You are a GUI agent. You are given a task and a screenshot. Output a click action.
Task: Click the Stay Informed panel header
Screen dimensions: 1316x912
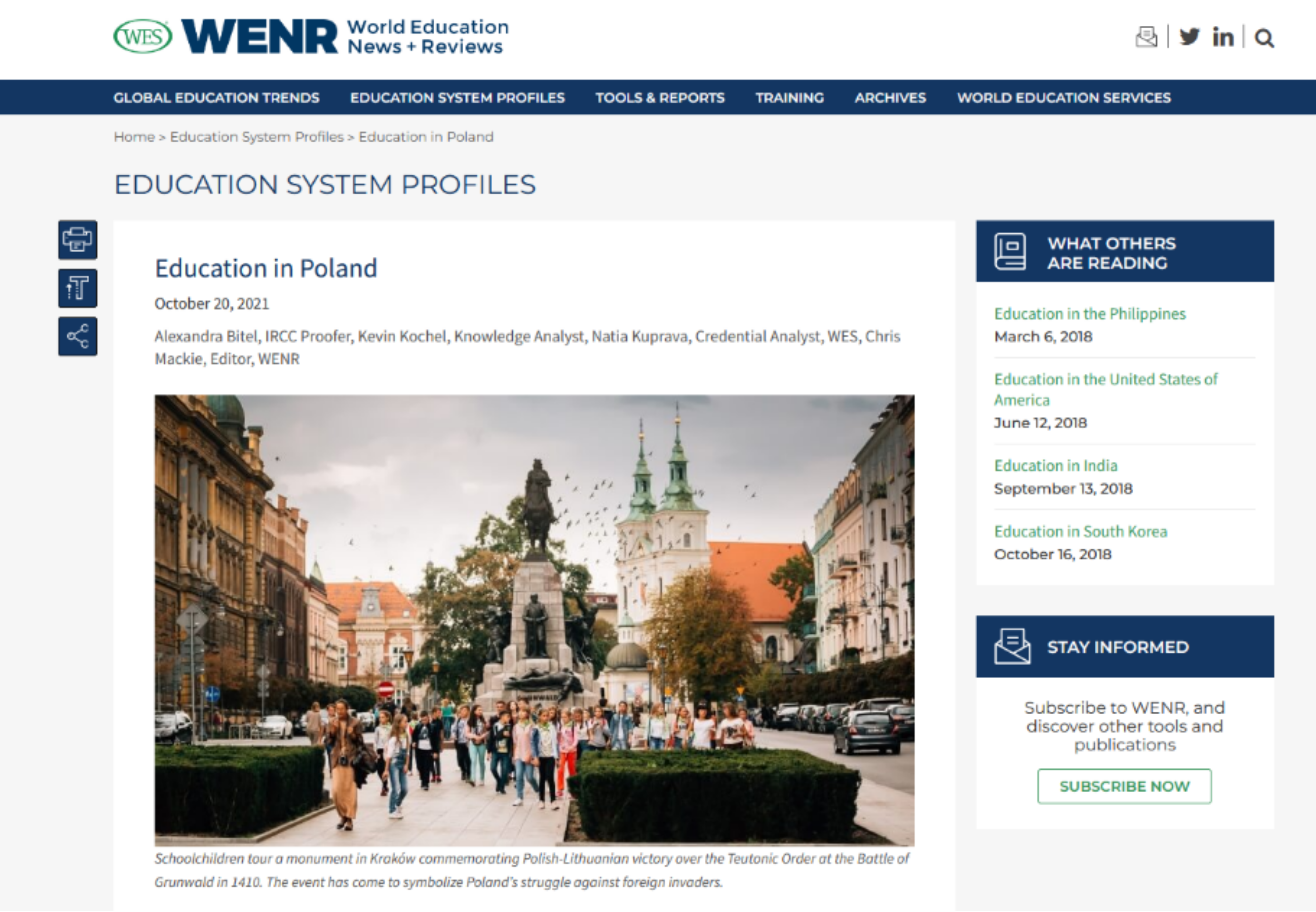1125,647
